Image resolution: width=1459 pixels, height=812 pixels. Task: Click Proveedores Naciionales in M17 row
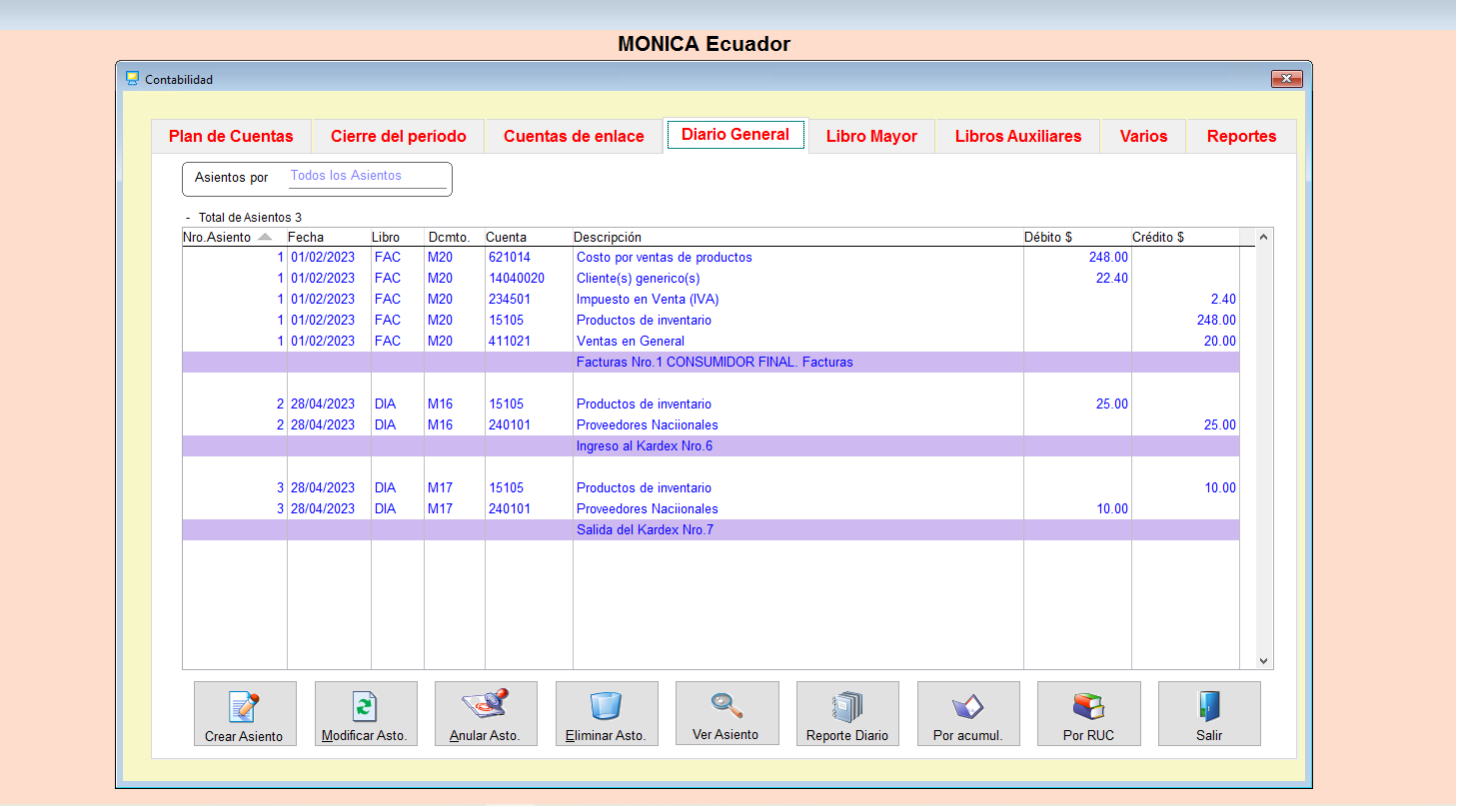point(648,509)
